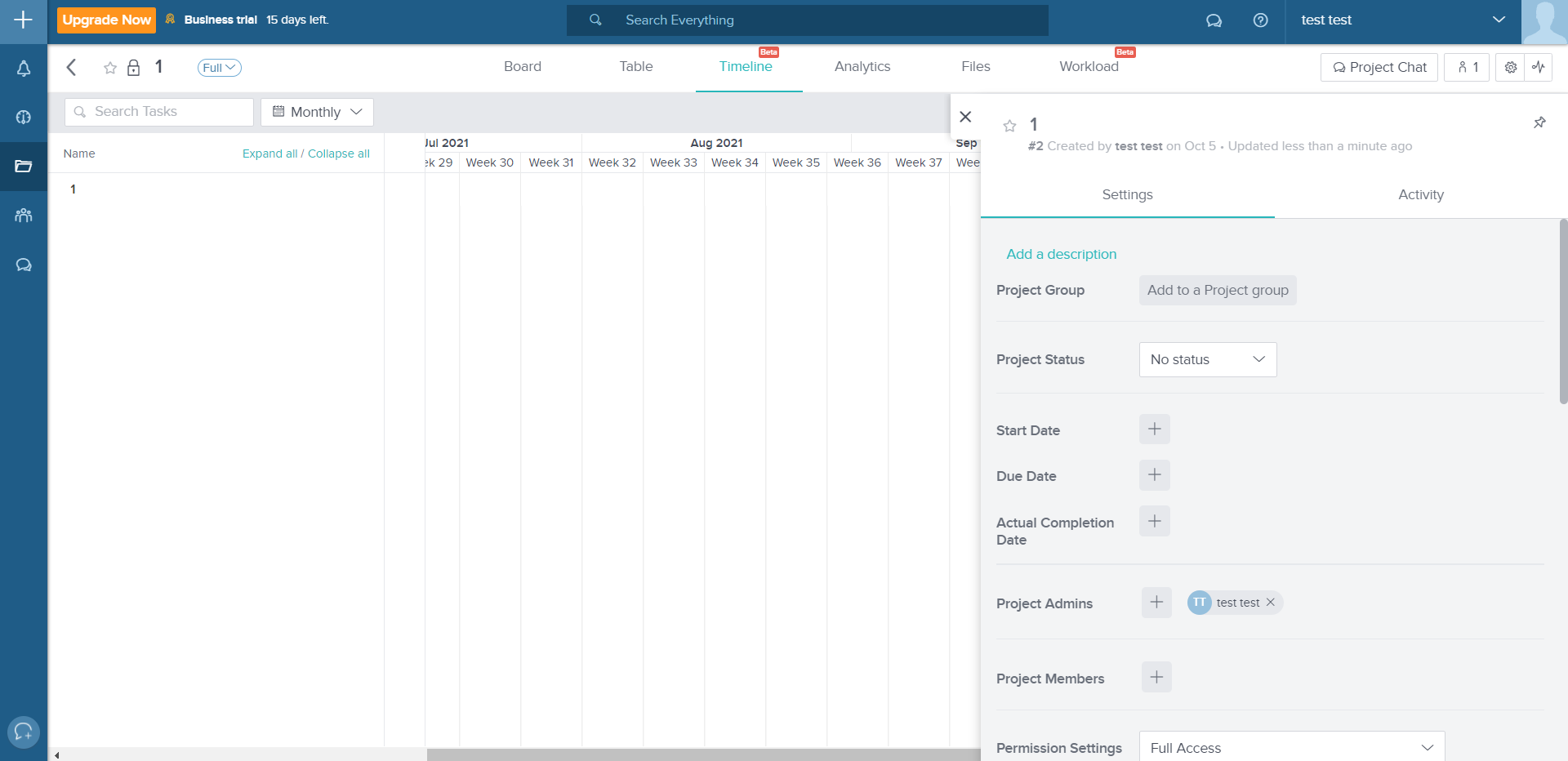Image resolution: width=1568 pixels, height=761 pixels.
Task: Star the project in the details panel
Action: 1009,126
